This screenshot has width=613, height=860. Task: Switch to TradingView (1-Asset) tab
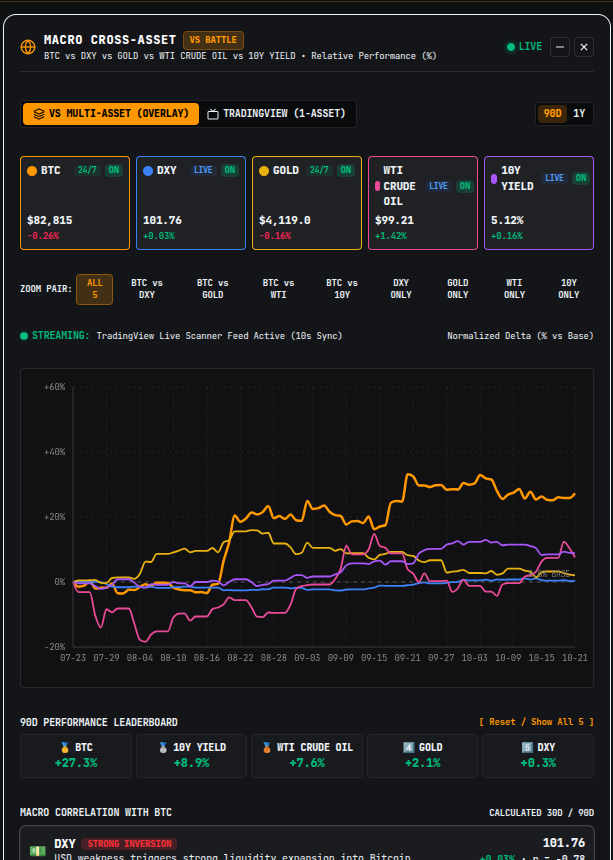pyautogui.click(x=276, y=114)
